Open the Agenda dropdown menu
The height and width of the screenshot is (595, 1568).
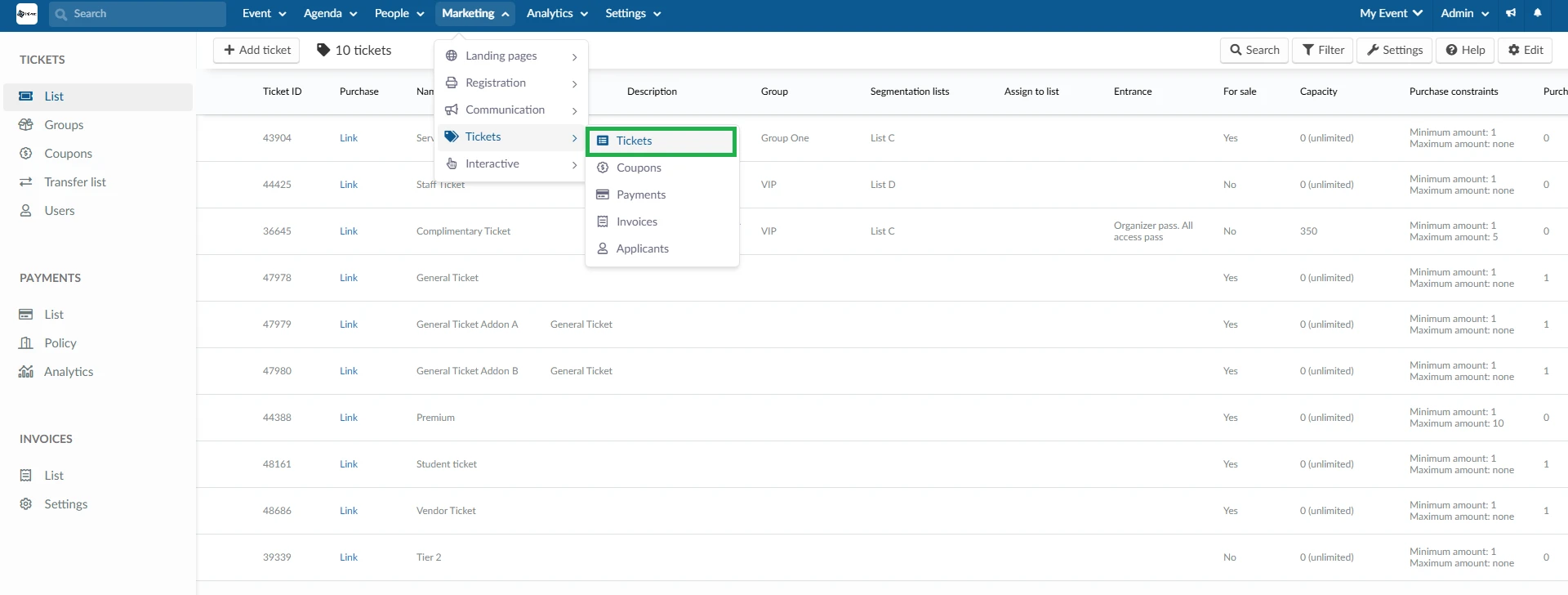click(x=330, y=13)
